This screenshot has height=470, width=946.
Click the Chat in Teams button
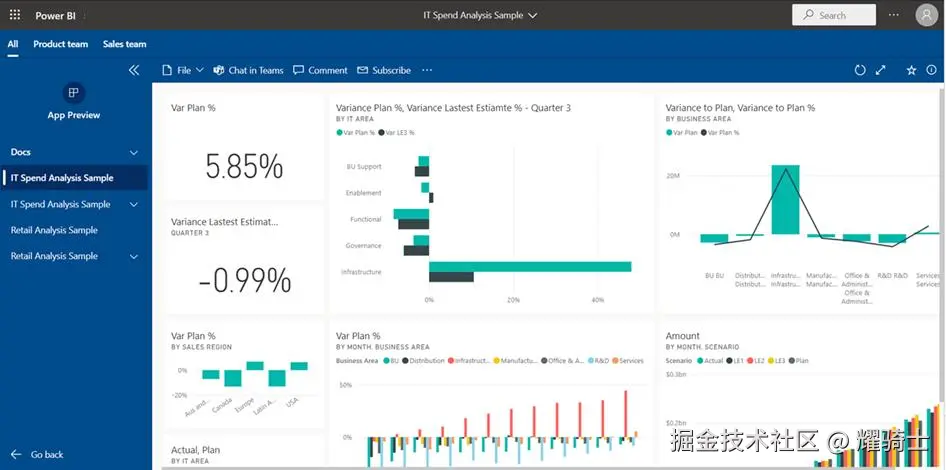click(248, 71)
